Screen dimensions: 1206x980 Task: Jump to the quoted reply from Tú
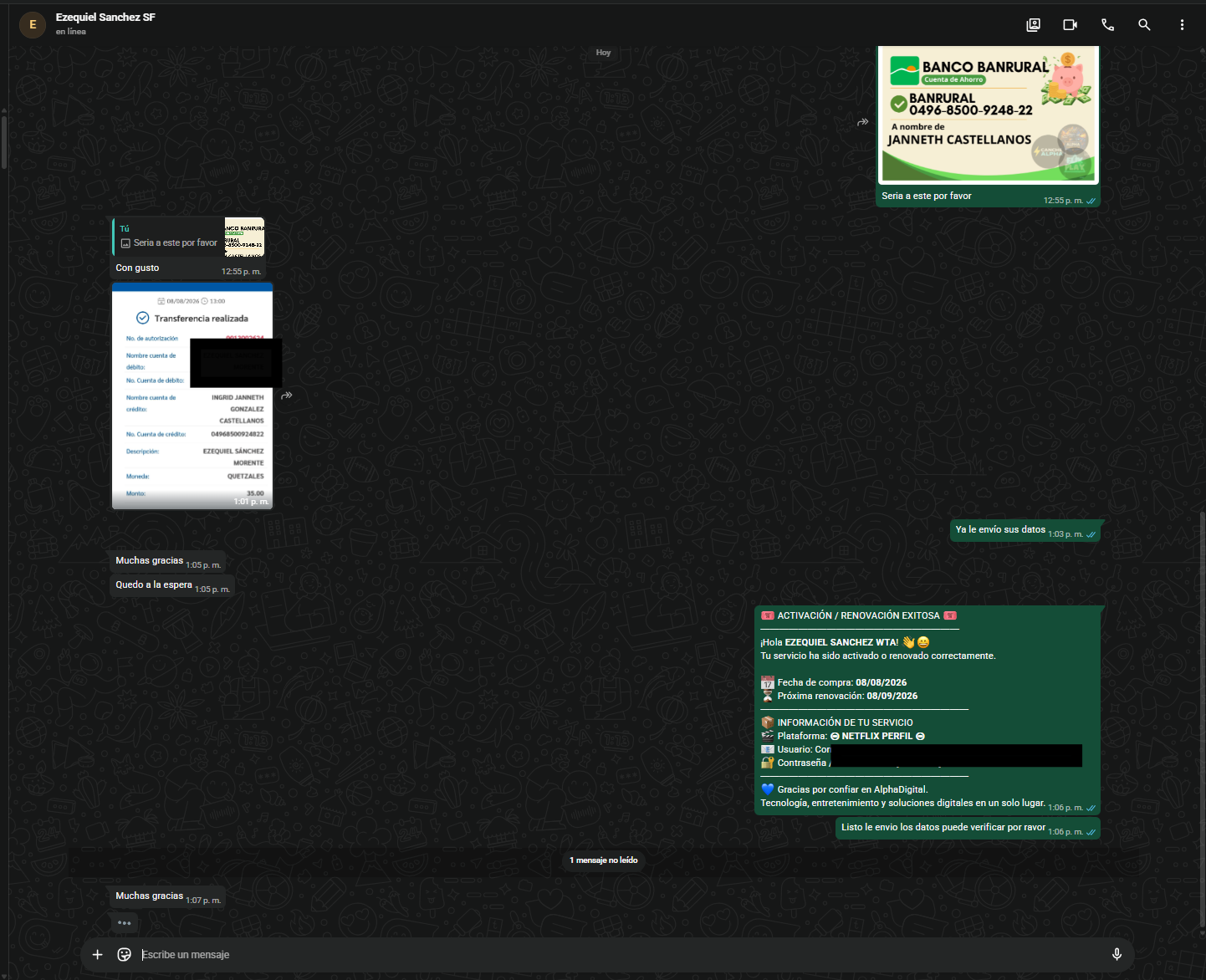[x=189, y=237]
